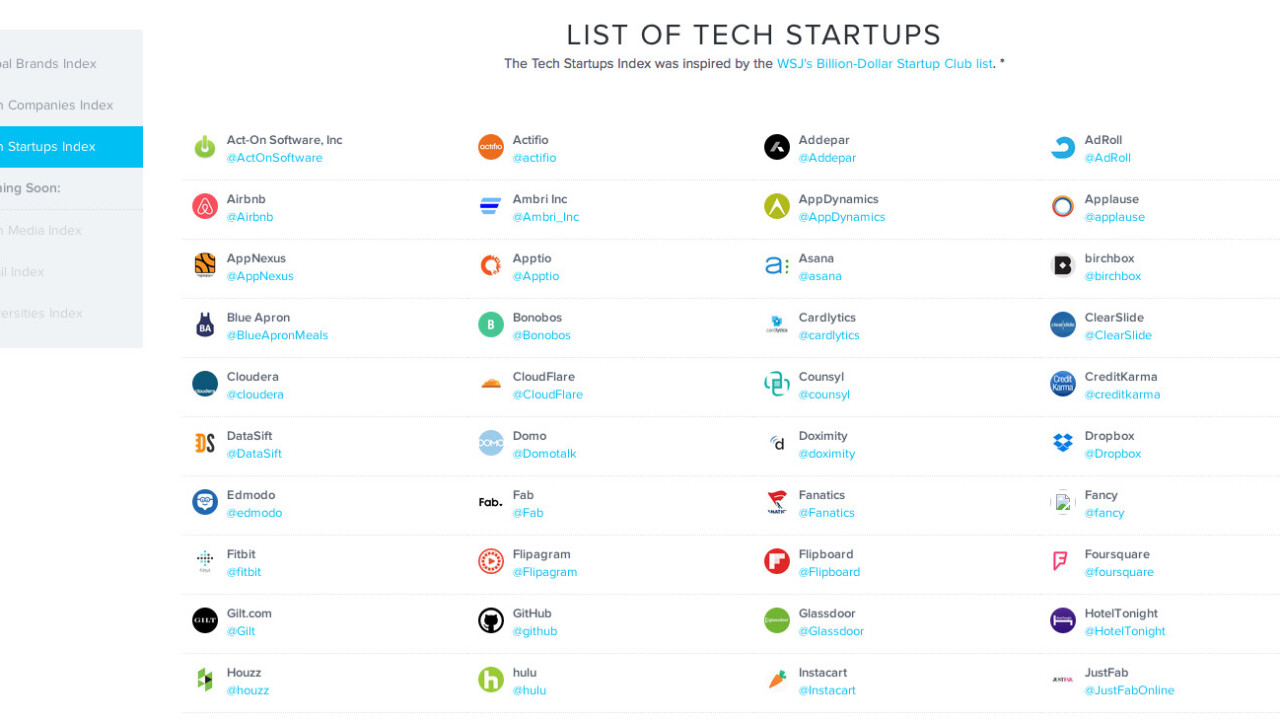The image size is (1280, 720).
Task: Click the hulu logo icon
Action: (x=491, y=680)
